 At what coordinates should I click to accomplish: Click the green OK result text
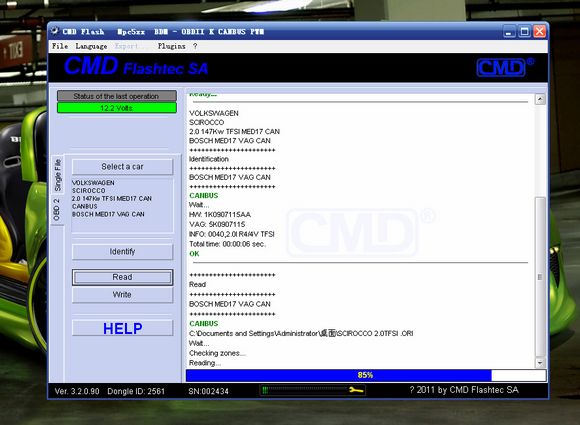[x=194, y=254]
